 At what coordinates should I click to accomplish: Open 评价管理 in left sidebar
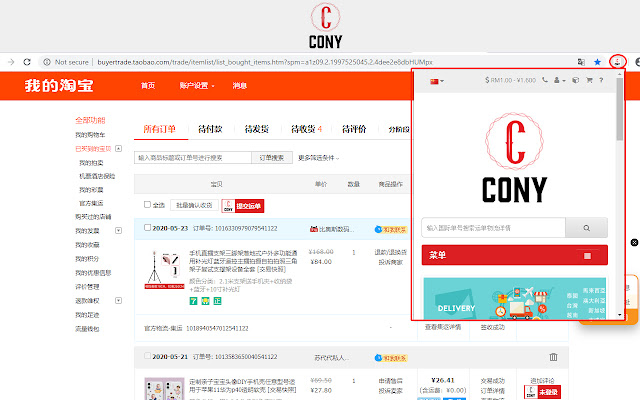[87, 287]
